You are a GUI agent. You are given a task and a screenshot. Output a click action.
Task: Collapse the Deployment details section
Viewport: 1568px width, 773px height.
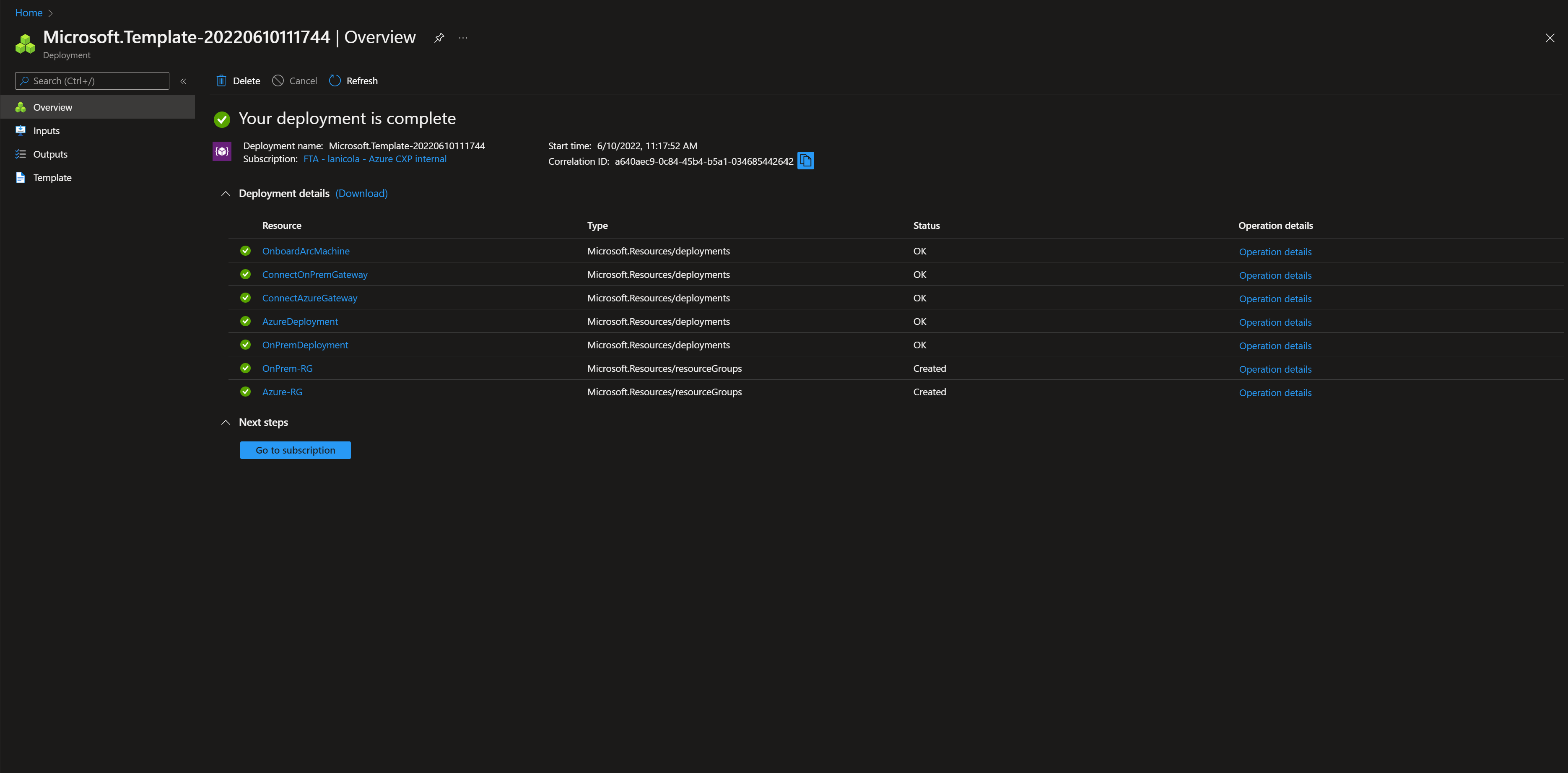coord(226,194)
